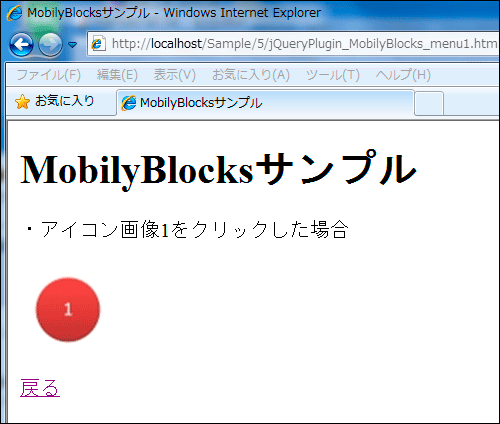Click the page icon in address bar
The width and height of the screenshot is (500, 424).
click(98, 44)
